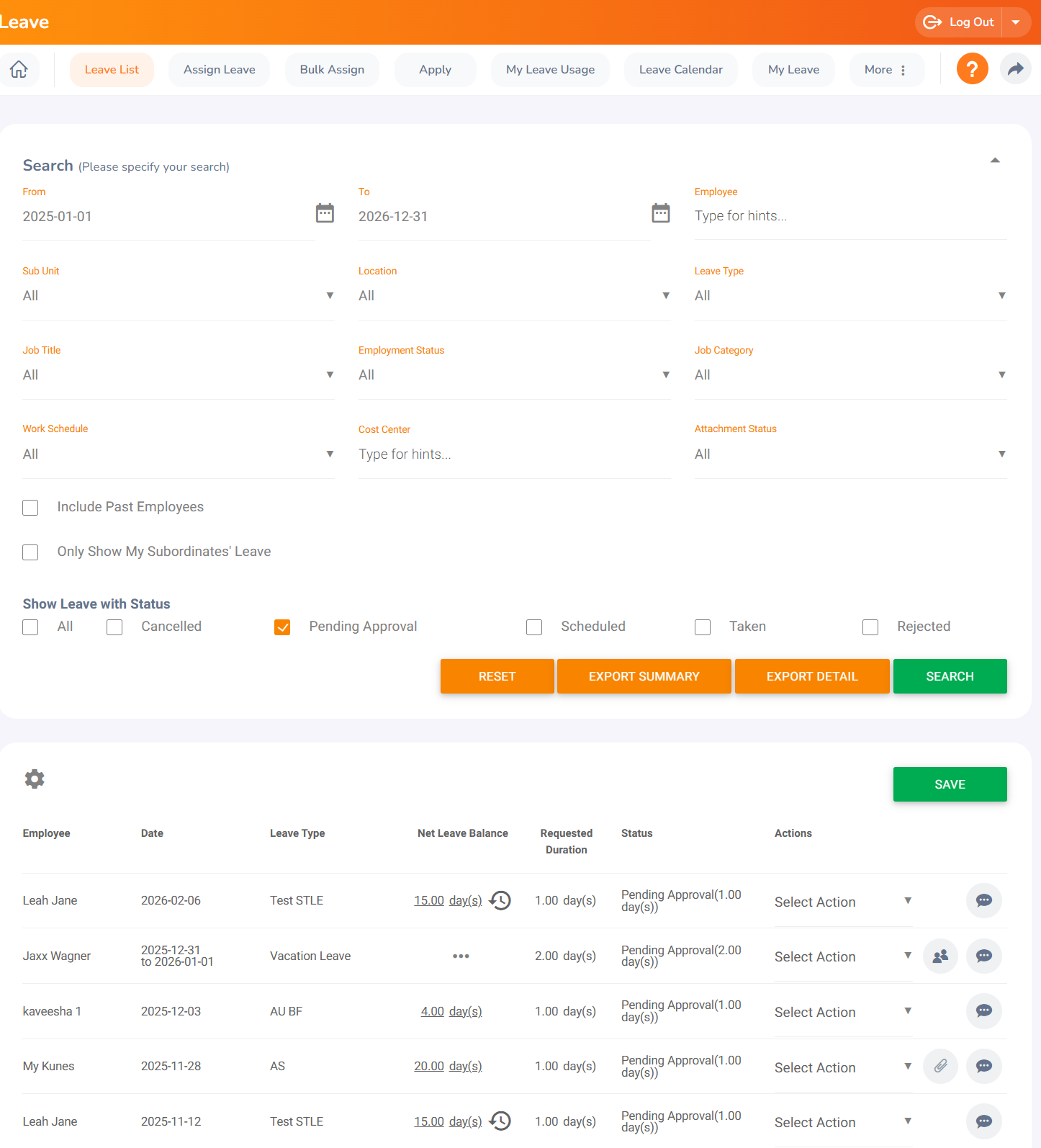Open the To date calendar picker
This screenshot has width=1041, height=1148.
coord(660,213)
